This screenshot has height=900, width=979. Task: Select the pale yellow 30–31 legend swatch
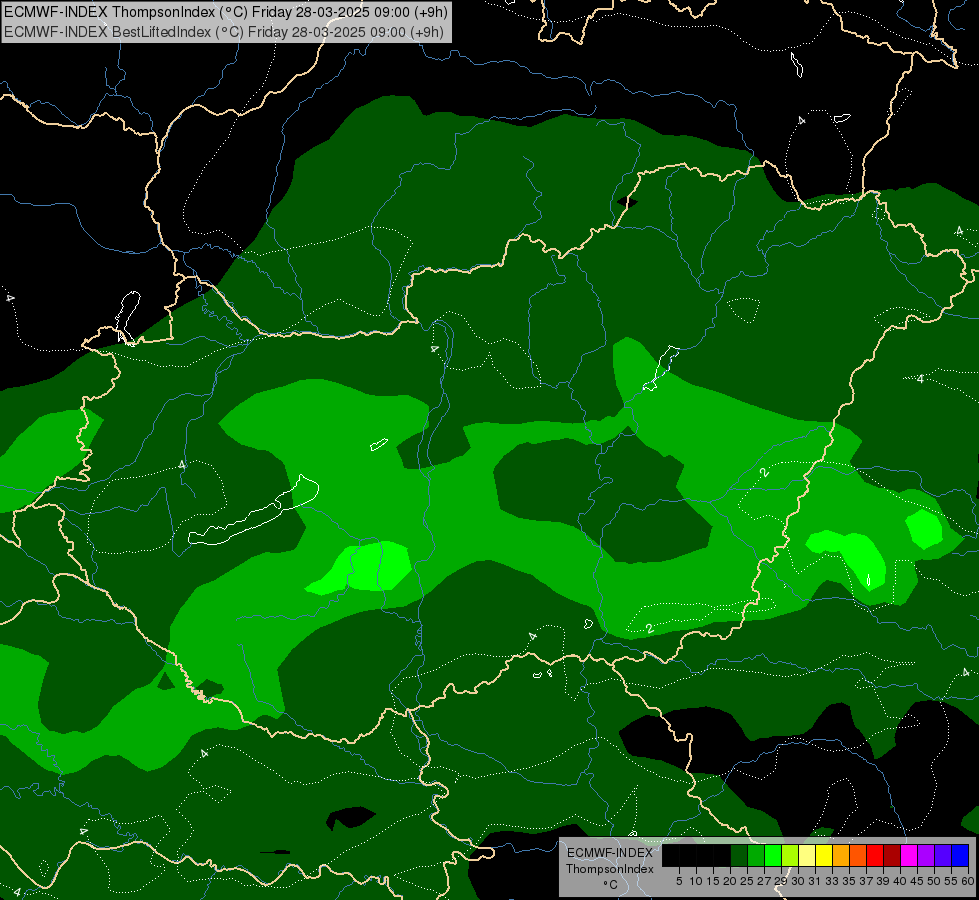pyautogui.click(x=807, y=855)
